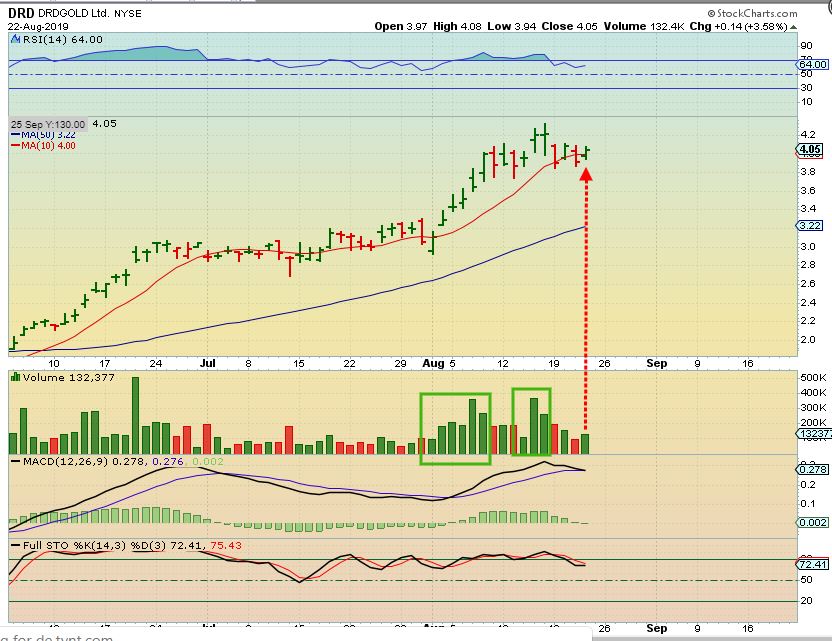This screenshot has width=832, height=641.
Task: Click the Close 4.05 value in the header
Action: pyautogui.click(x=569, y=26)
